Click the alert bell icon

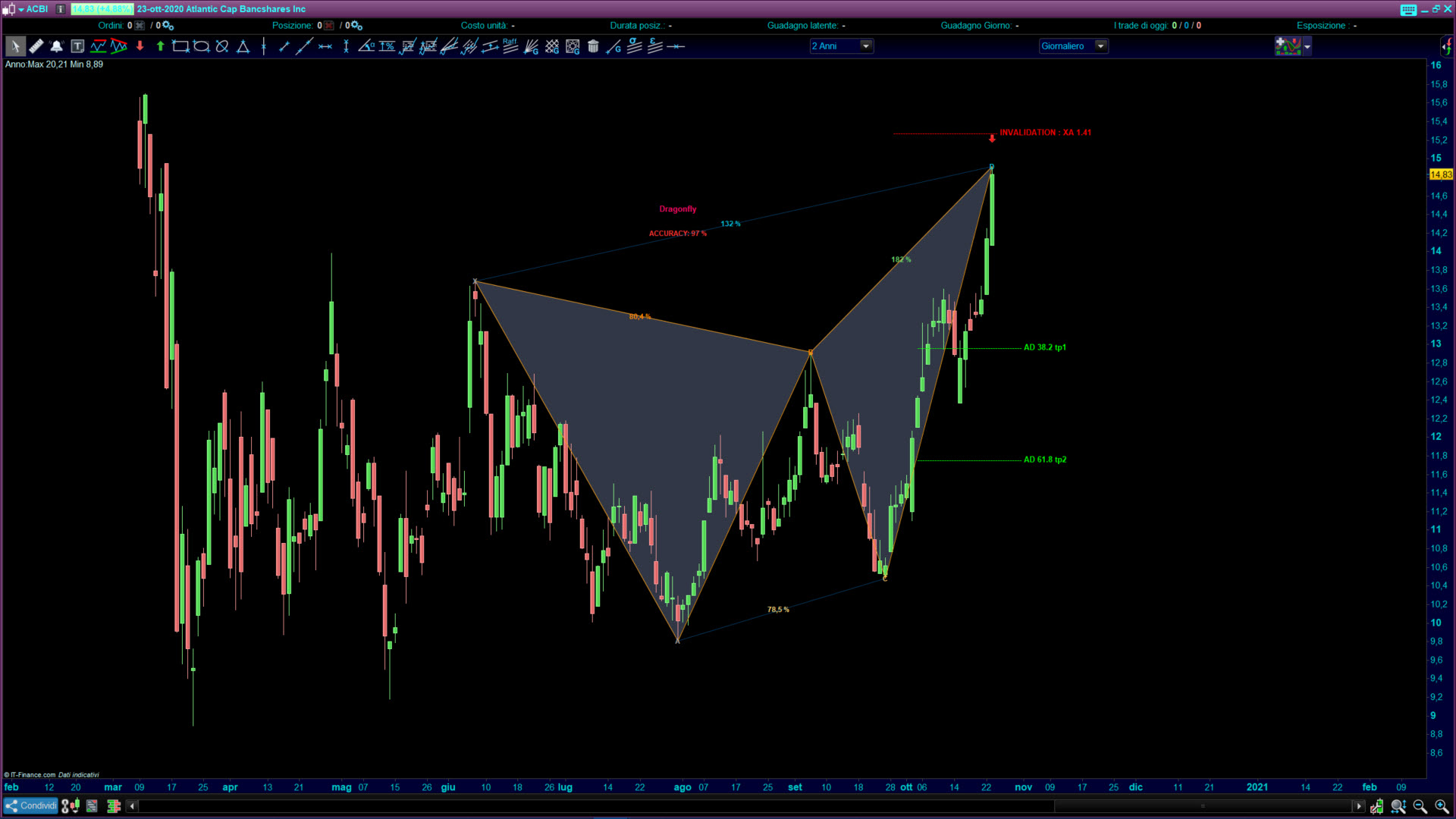(56, 46)
